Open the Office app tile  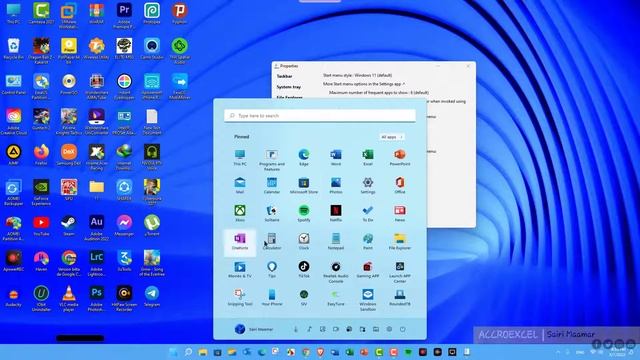coord(400,185)
